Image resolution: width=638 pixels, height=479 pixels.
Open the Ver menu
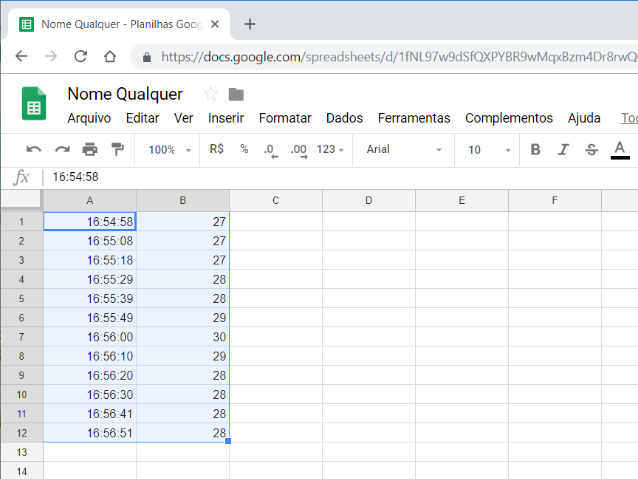point(184,118)
